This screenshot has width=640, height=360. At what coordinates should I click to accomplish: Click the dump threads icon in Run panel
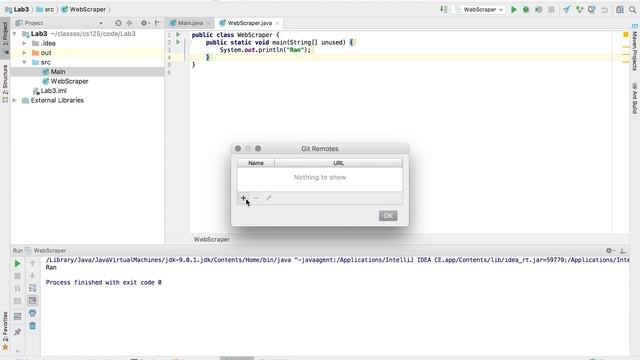coord(17,301)
